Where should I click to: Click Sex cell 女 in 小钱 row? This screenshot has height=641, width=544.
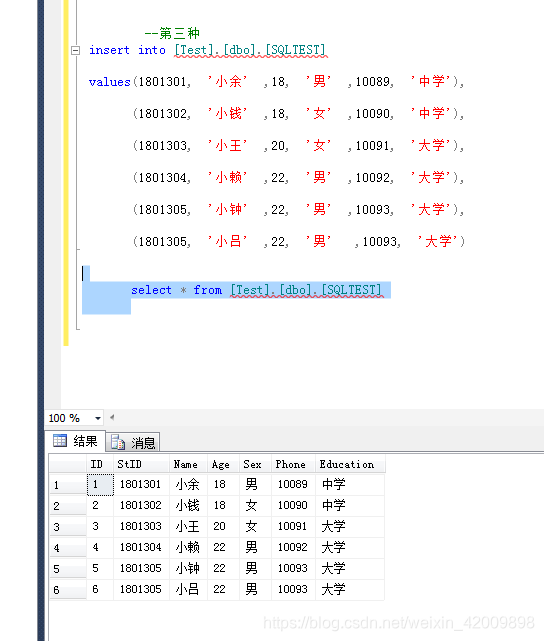(255, 506)
